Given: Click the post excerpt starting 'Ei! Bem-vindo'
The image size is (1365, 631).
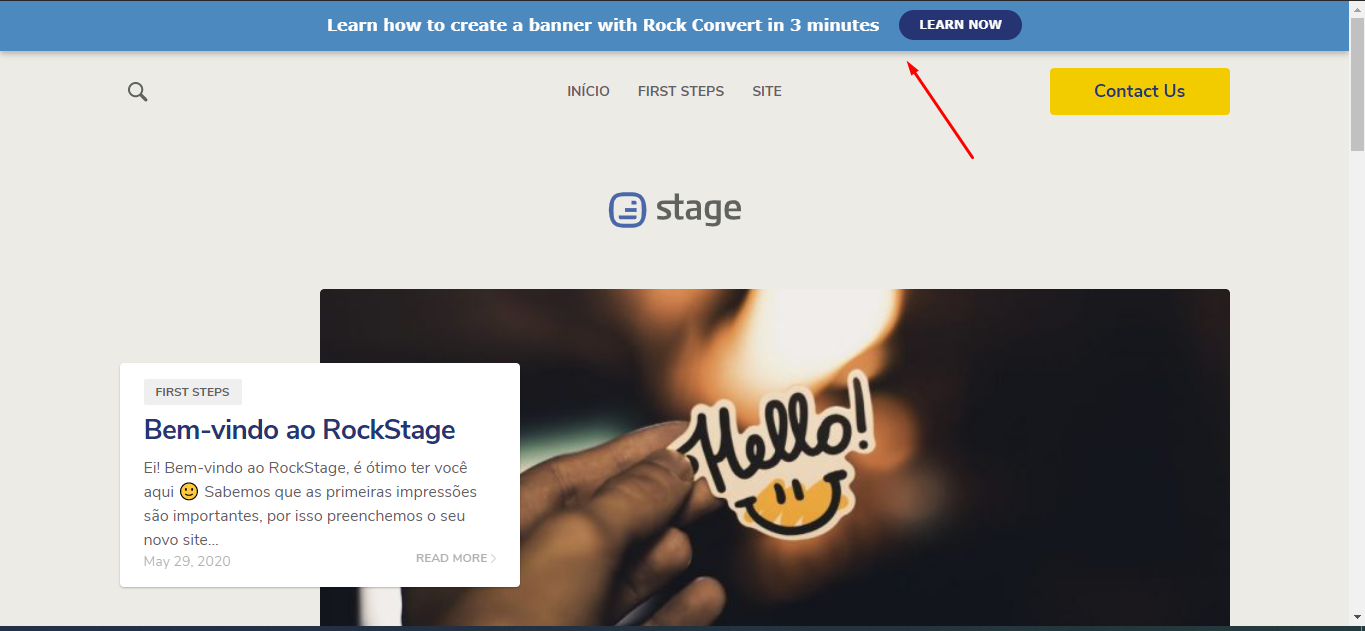Looking at the screenshot, I should click(310, 503).
